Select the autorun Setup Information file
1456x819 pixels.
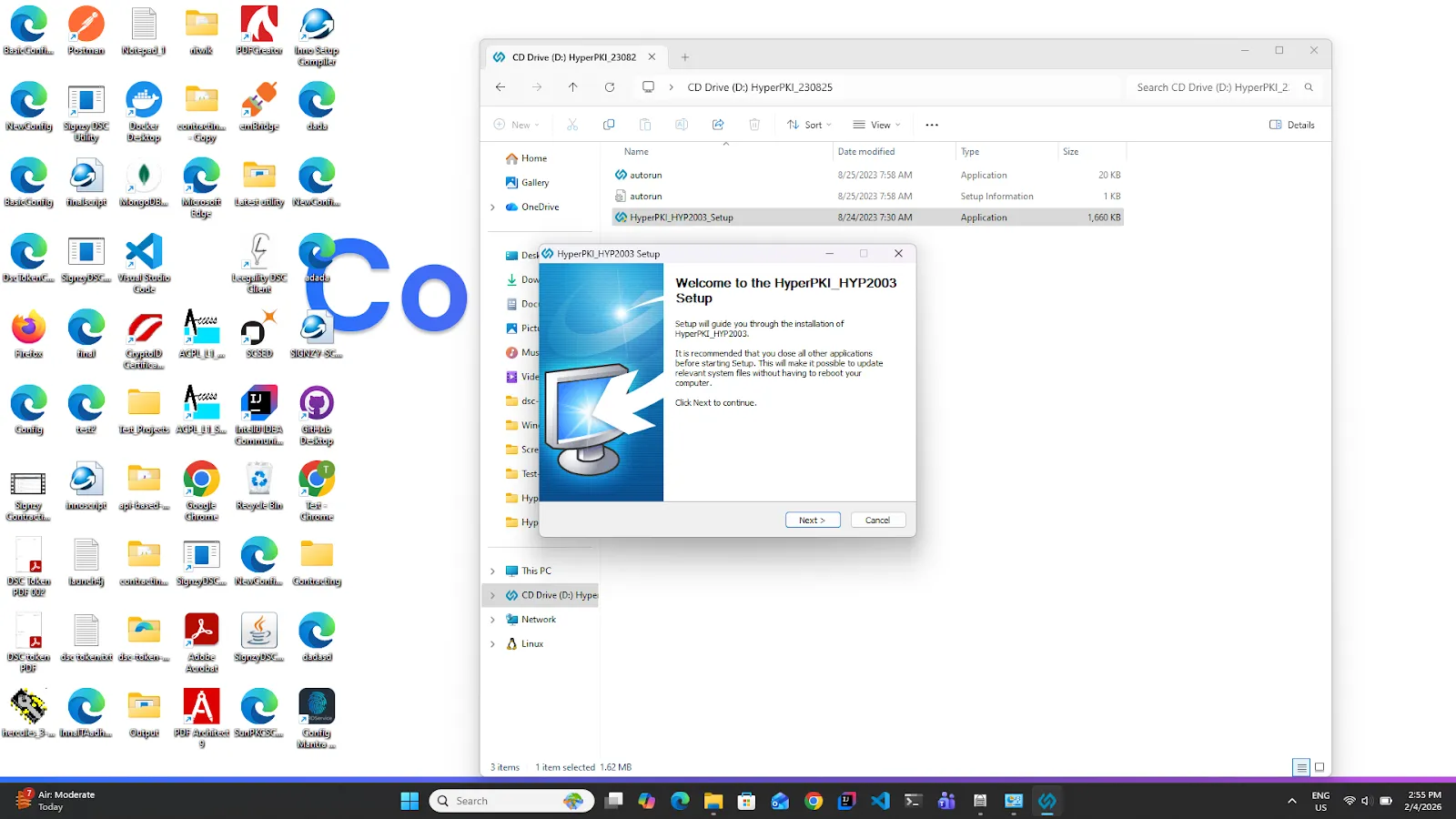[868, 197]
